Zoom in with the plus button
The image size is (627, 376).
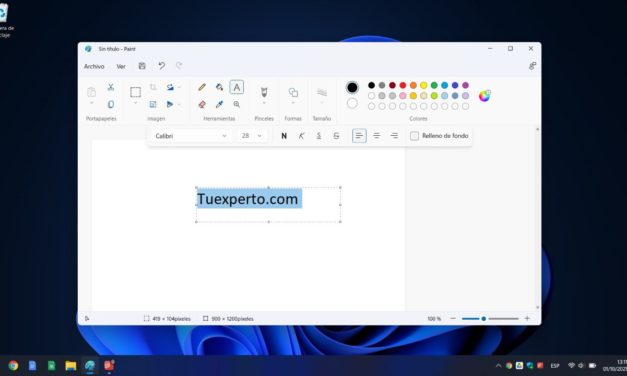(x=527, y=318)
